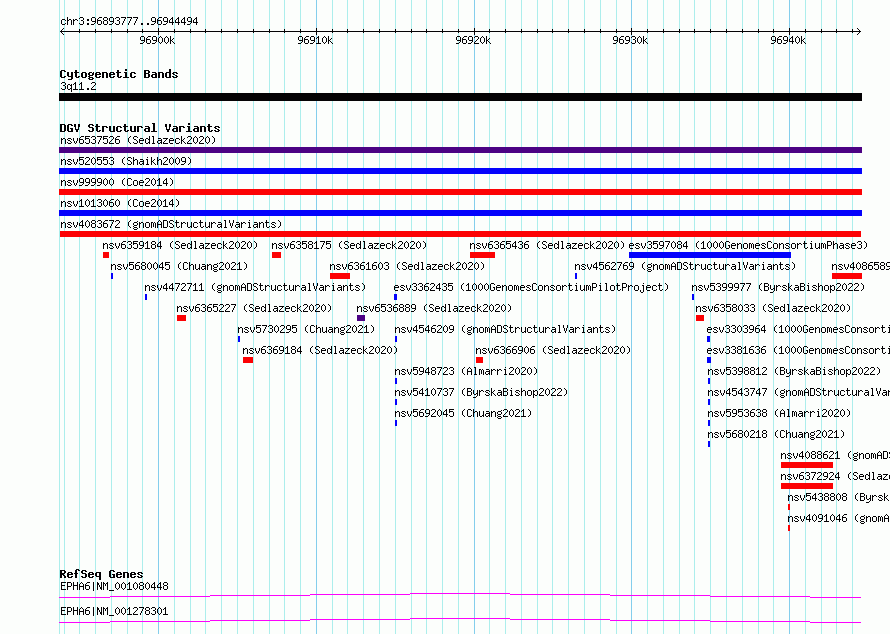Click nsv6369184 (Sedlazeck2020) label

point(320,350)
